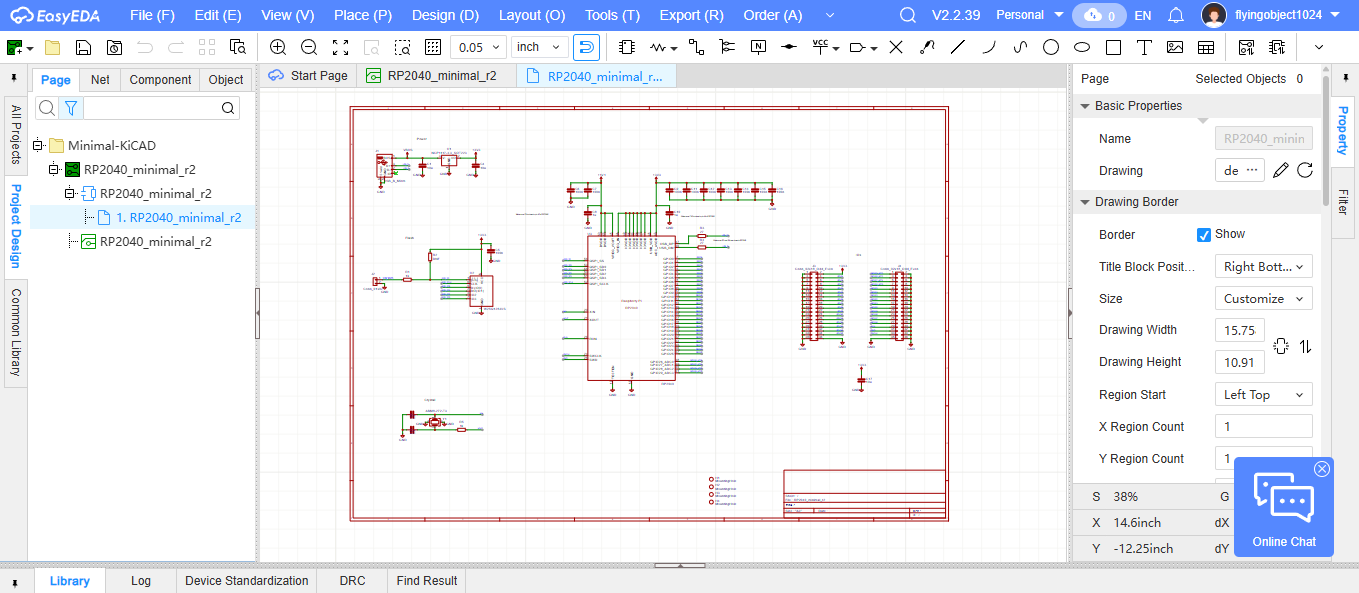Switch to the Net tab
This screenshot has width=1359, height=593.
pos(100,80)
